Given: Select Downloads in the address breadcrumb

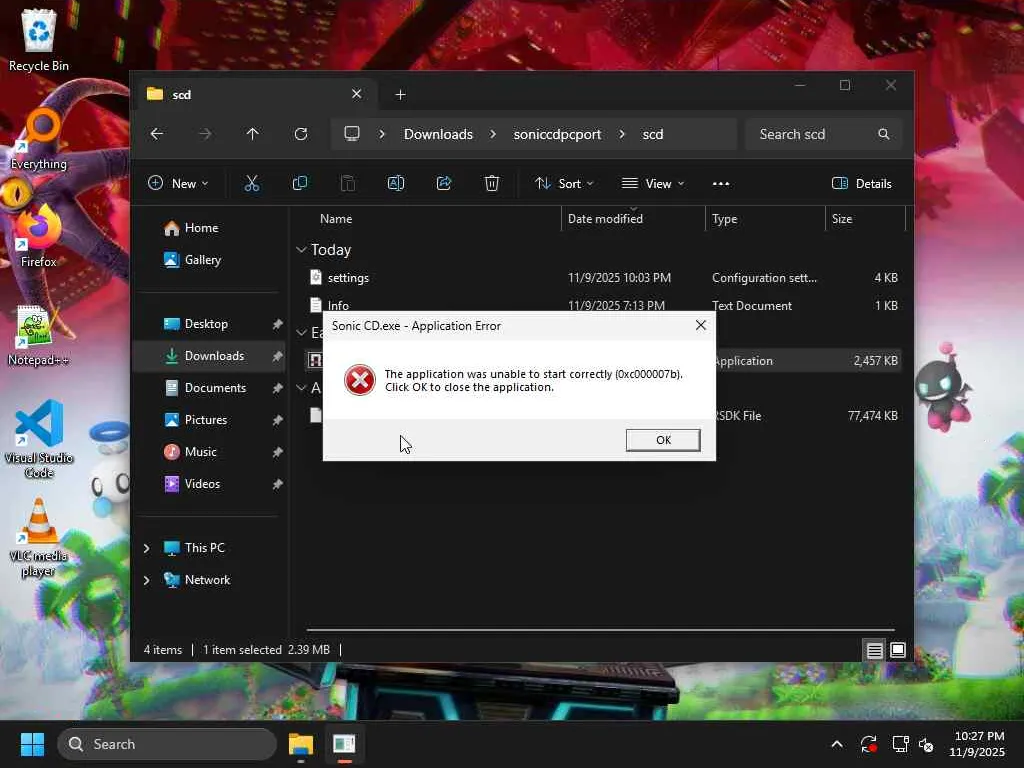Looking at the screenshot, I should point(438,134).
